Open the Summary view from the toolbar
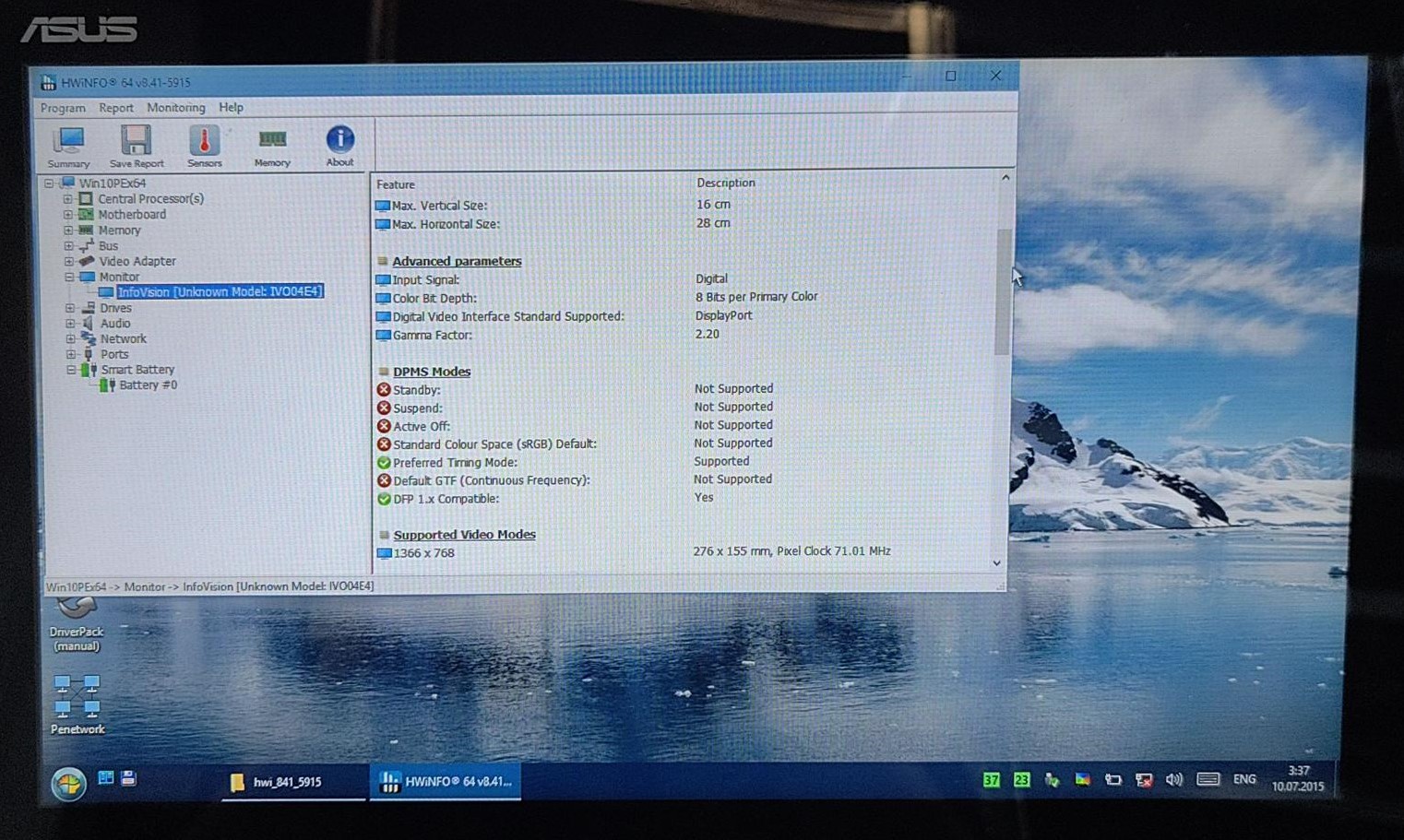 (68, 148)
